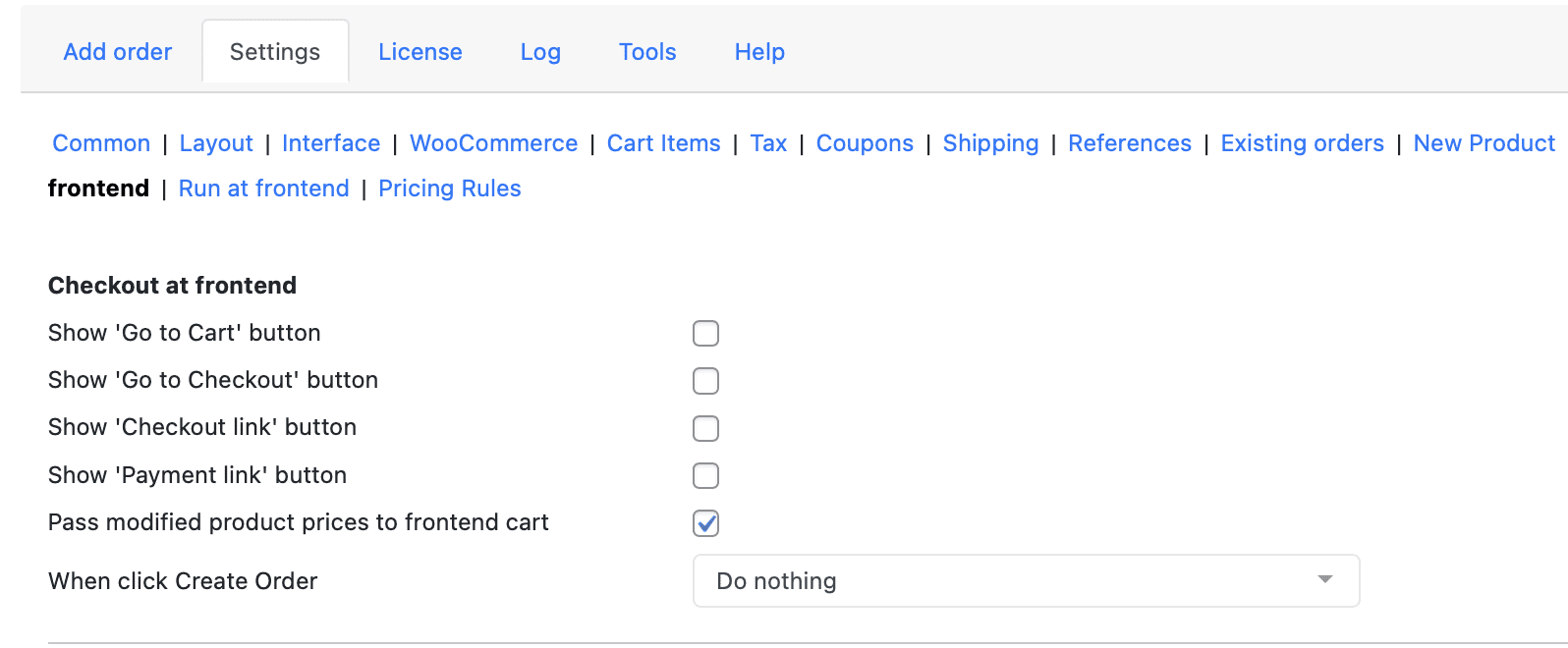Switch to the License tab
This screenshot has height=648, width=1568.
pos(420,52)
